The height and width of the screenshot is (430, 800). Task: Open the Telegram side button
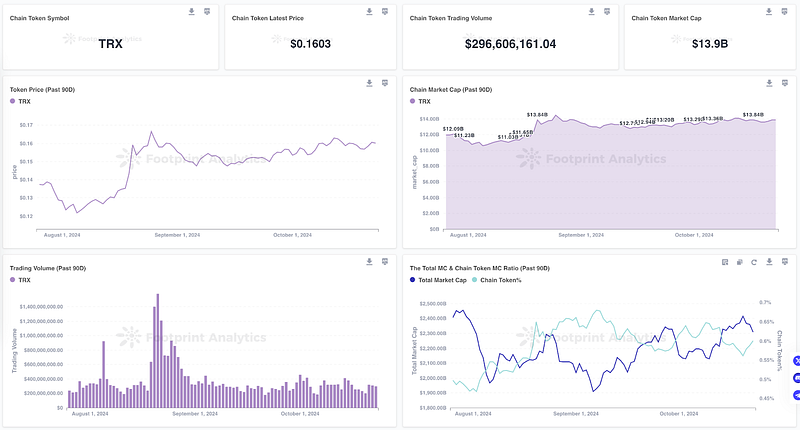tap(797, 397)
